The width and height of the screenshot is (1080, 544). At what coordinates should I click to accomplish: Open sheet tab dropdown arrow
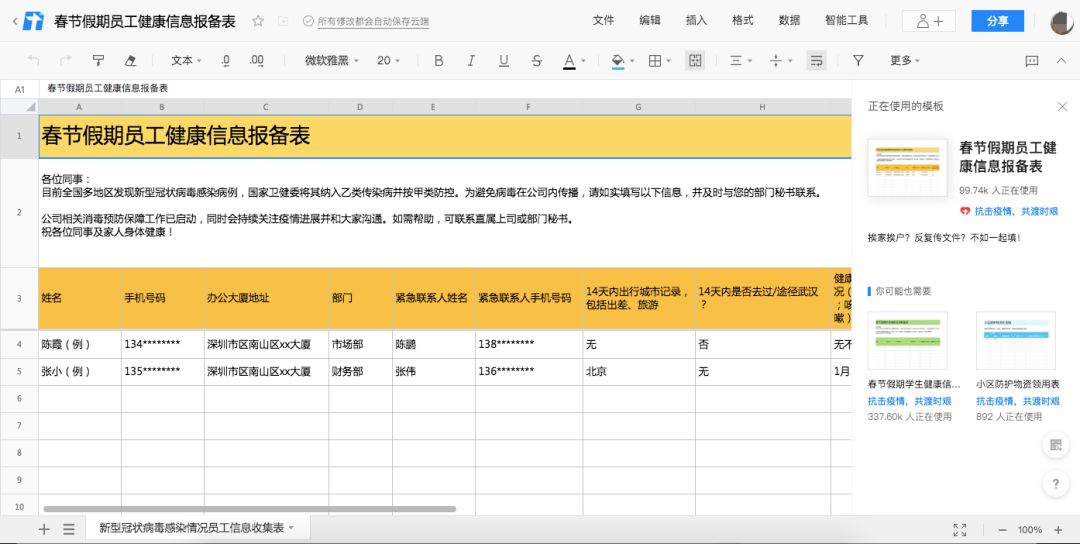(291, 528)
